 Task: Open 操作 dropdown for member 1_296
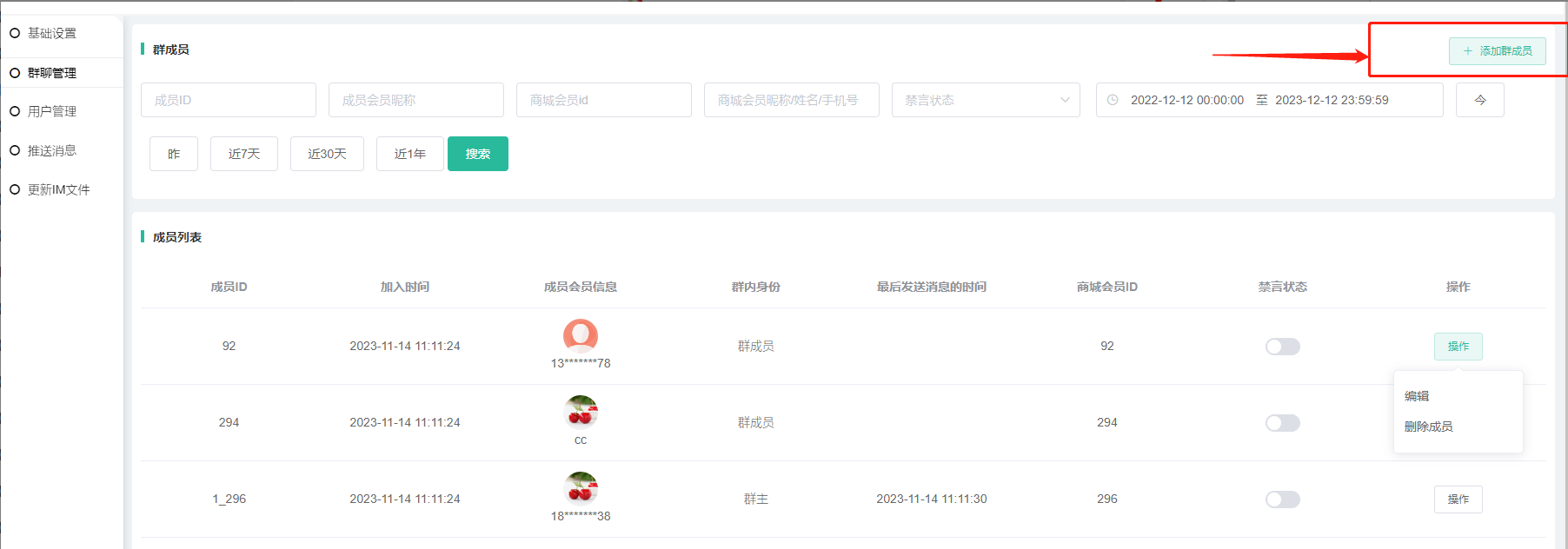pos(1458,499)
